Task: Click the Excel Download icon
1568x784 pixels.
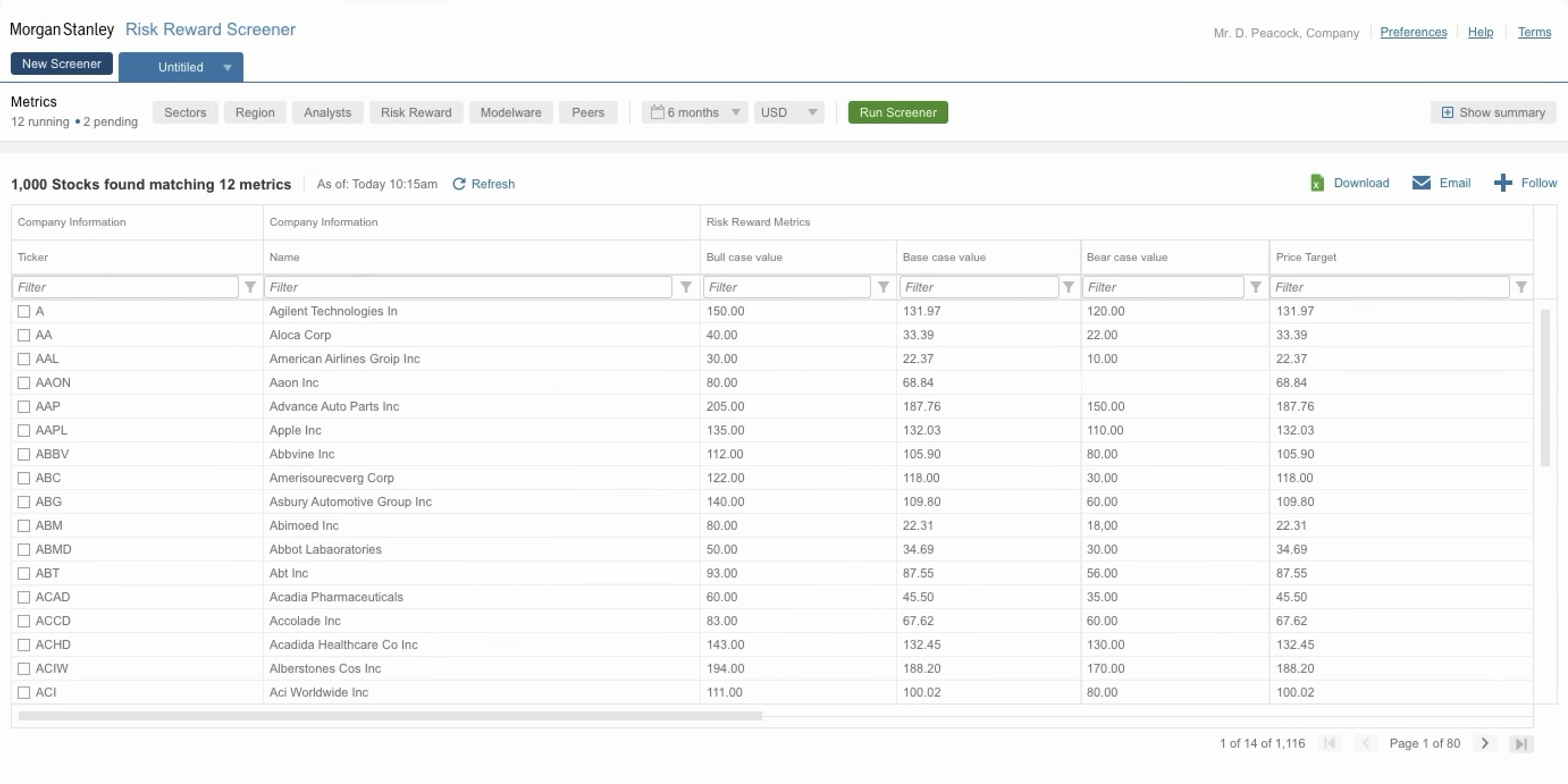Action: 1317,183
